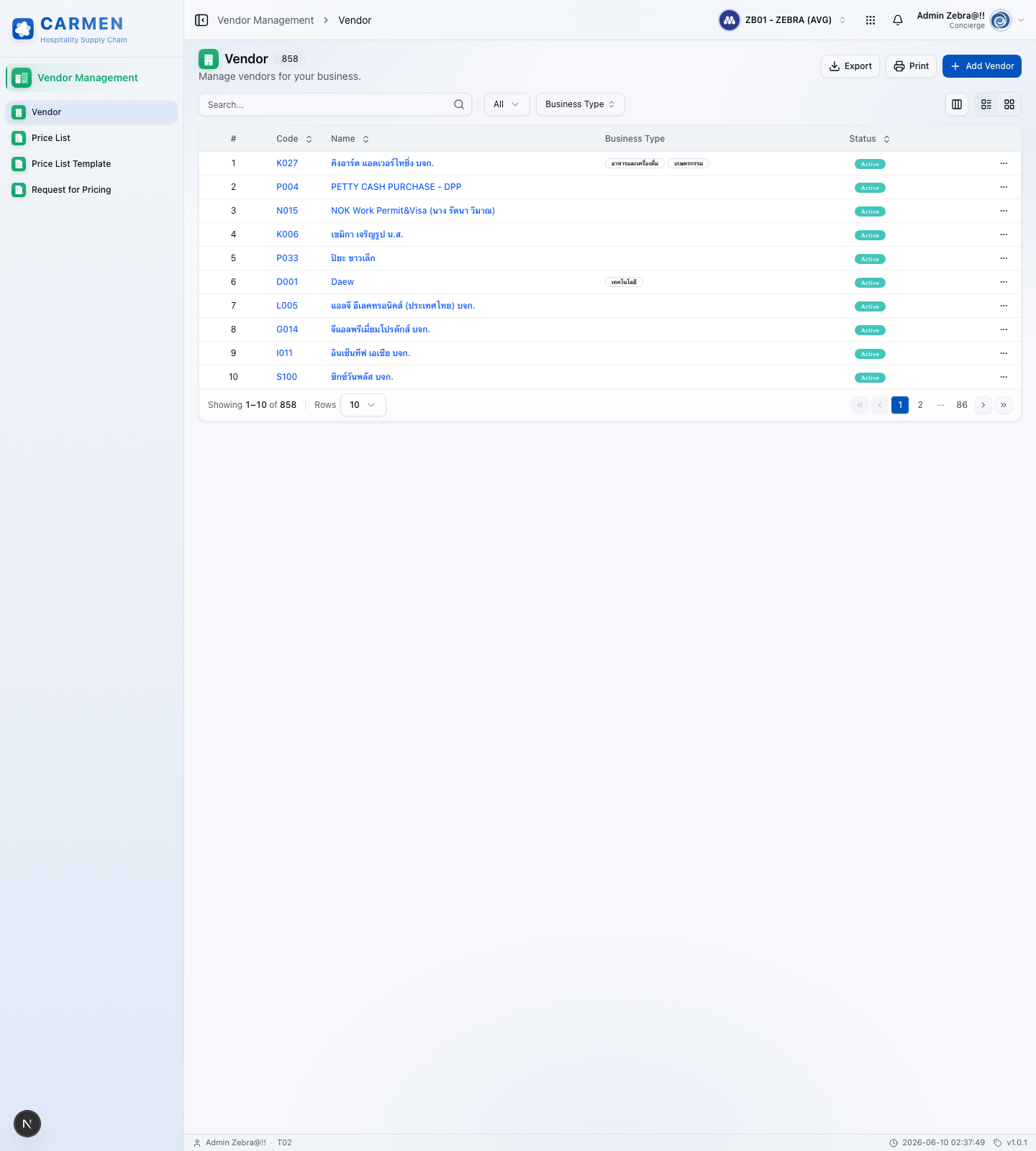Expand the user menu chevron
Image resolution: width=1036 pixels, height=1151 pixels.
coord(1021,20)
